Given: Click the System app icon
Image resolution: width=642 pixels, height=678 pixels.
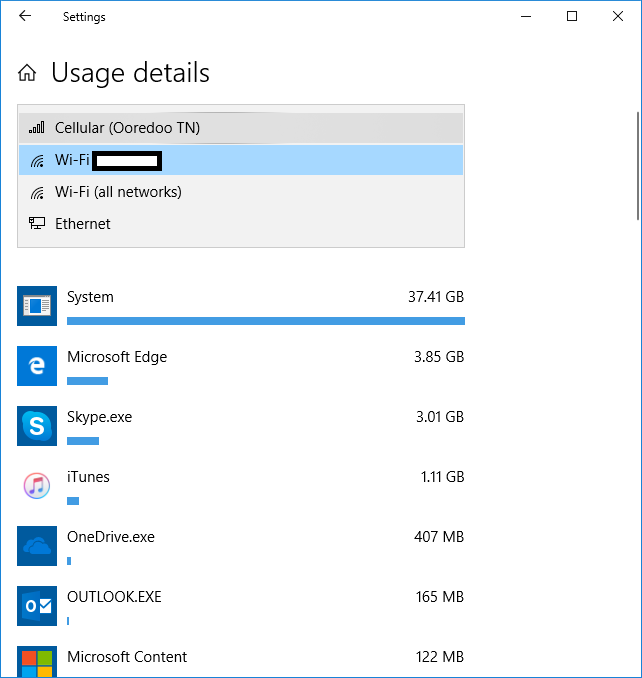Looking at the screenshot, I should click(37, 306).
